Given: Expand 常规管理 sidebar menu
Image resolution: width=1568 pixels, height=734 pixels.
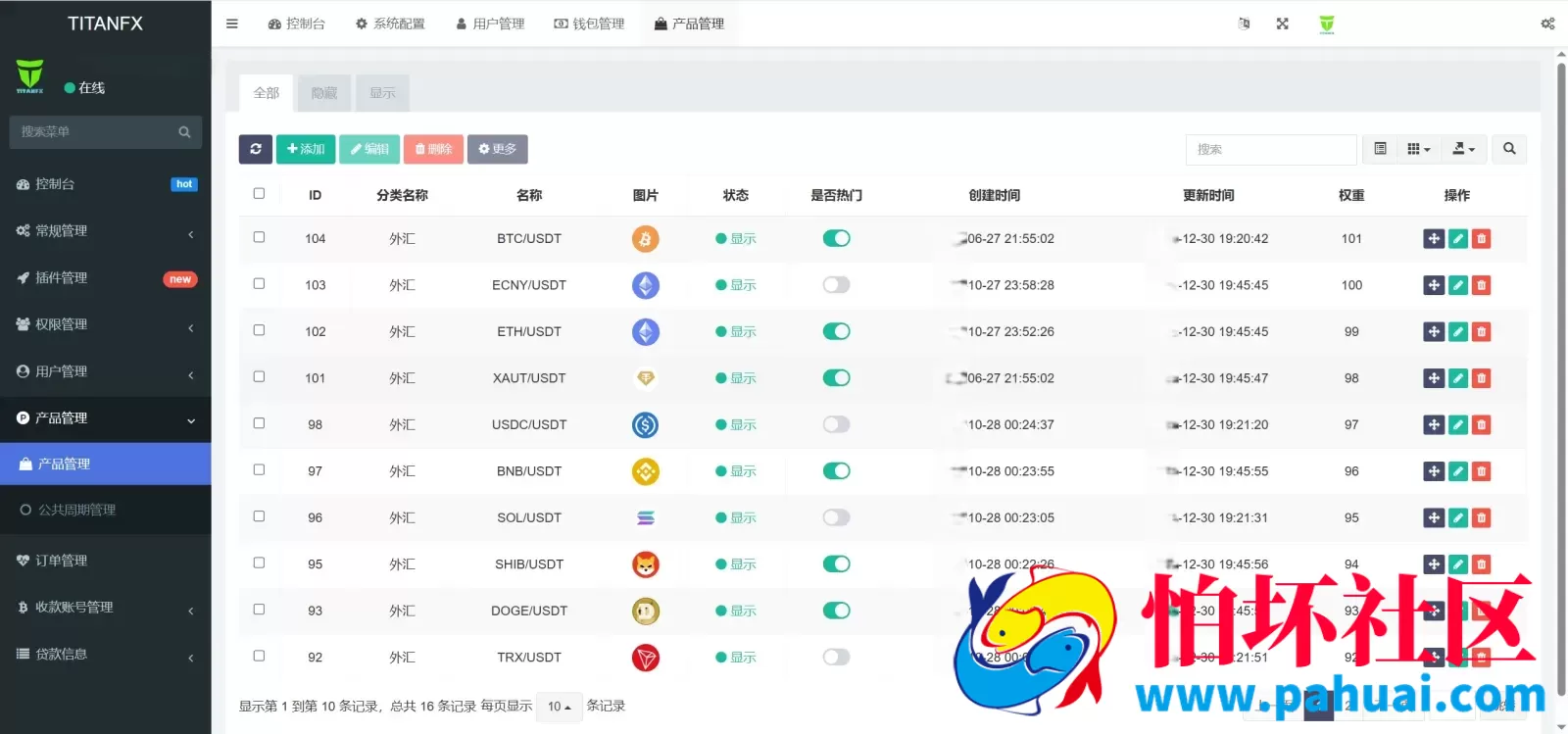Looking at the screenshot, I should click(x=105, y=231).
